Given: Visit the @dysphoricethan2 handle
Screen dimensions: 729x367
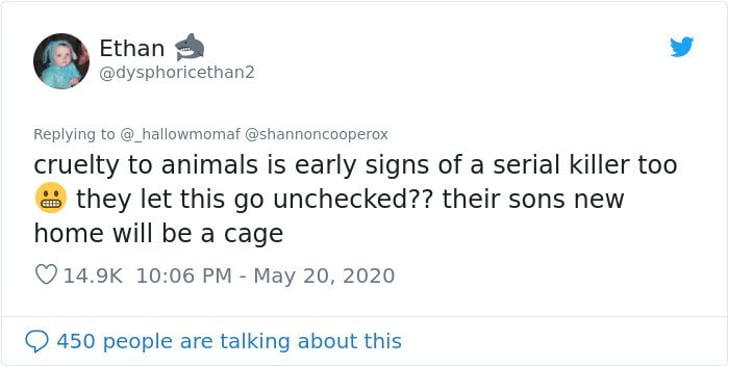Looking at the screenshot, I should pos(177,73).
